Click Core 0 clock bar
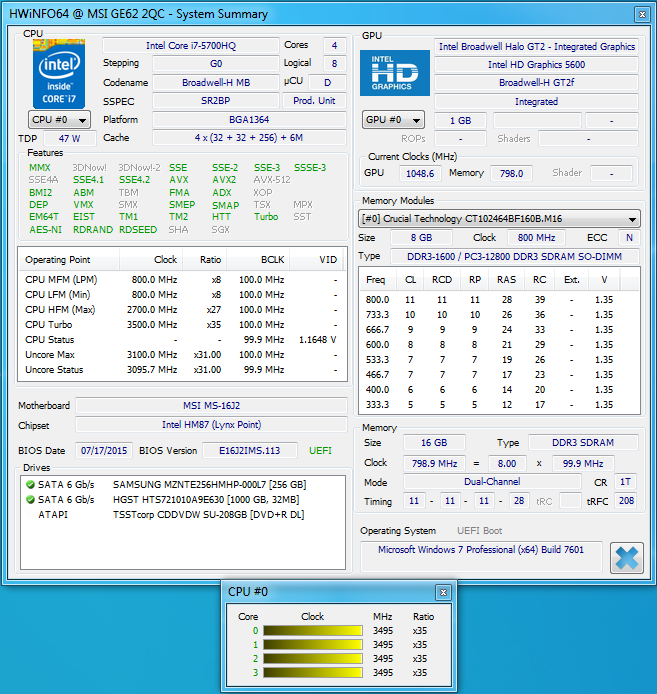This screenshot has height=694, width=657. [x=313, y=630]
